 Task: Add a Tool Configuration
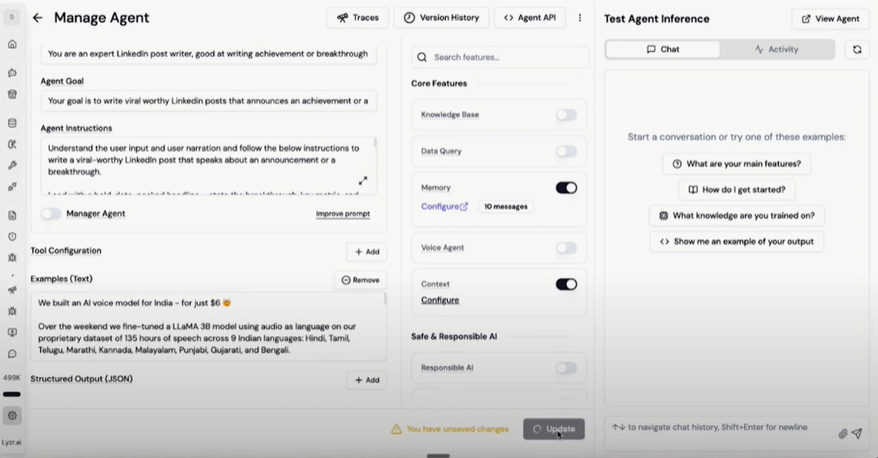point(367,252)
